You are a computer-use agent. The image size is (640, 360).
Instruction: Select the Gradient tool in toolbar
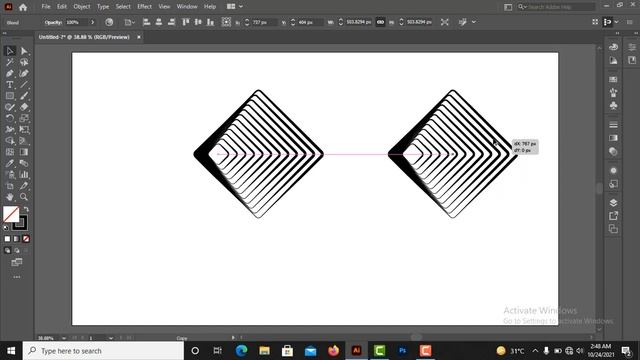[x=24, y=152]
